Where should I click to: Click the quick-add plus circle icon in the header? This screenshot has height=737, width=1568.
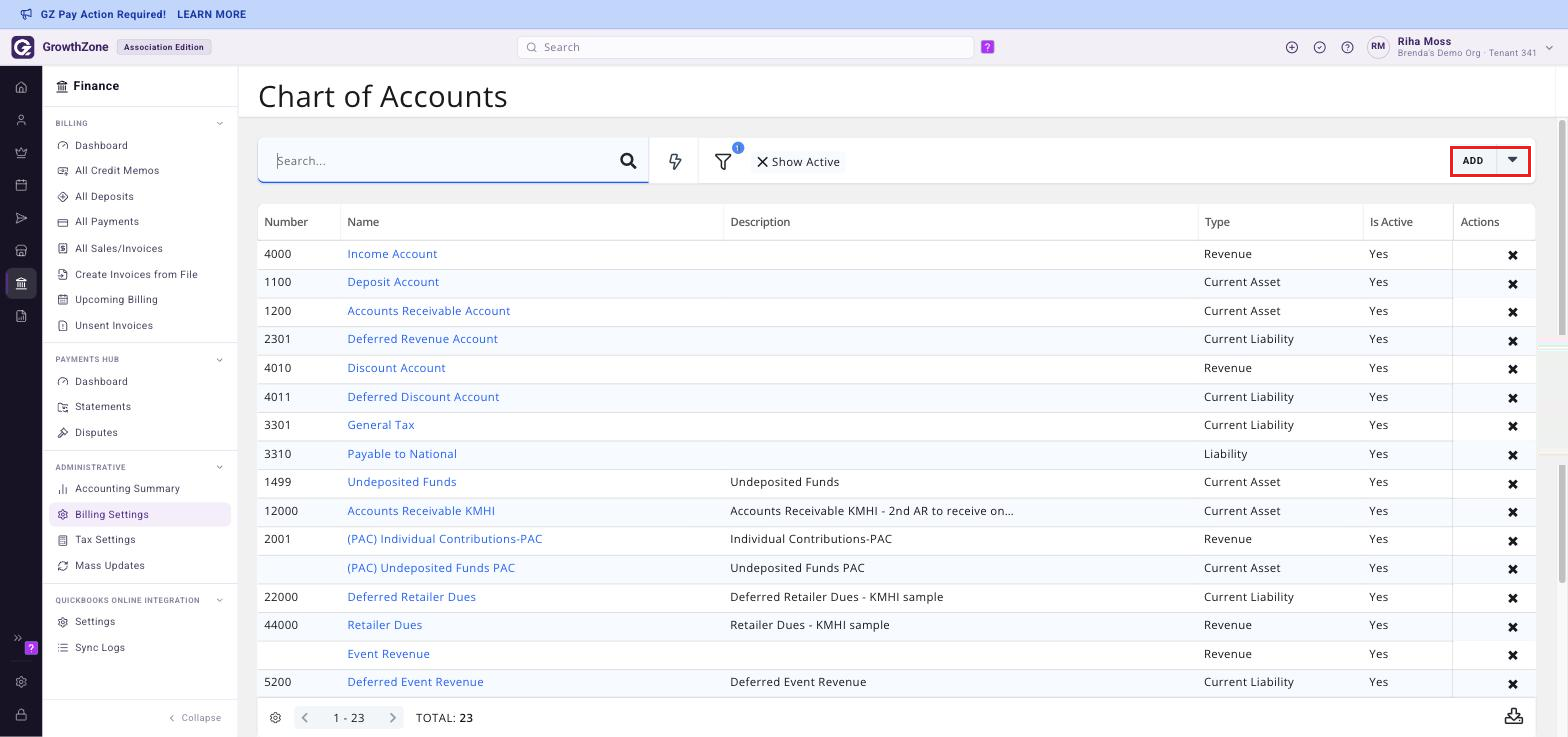[1292, 47]
